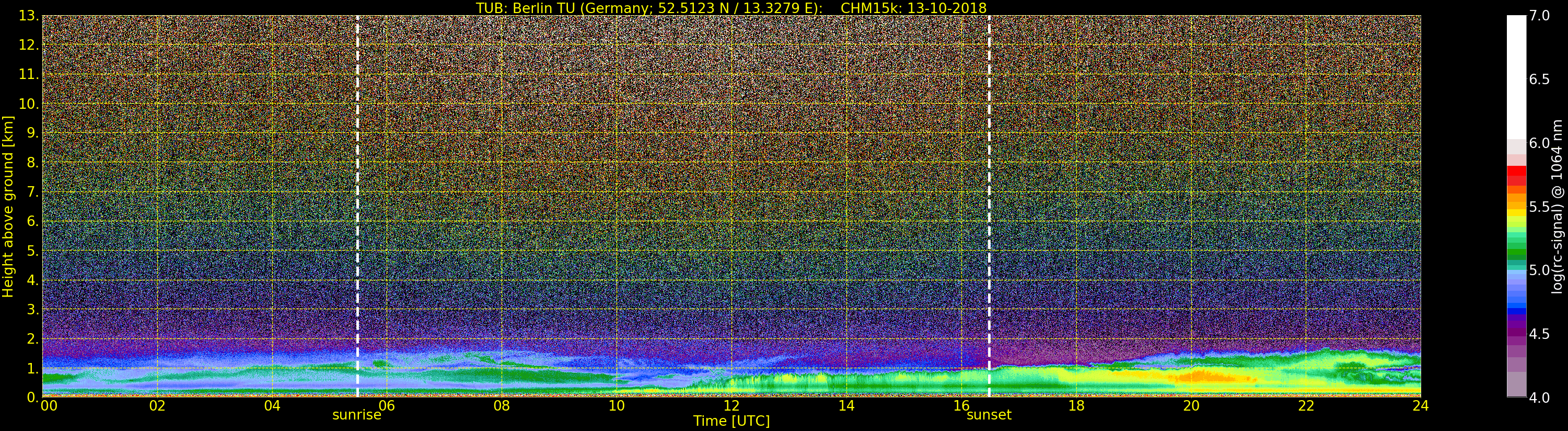1568x431 pixels.
Task: Click the '5.' tick on the height axis
Action: point(33,251)
